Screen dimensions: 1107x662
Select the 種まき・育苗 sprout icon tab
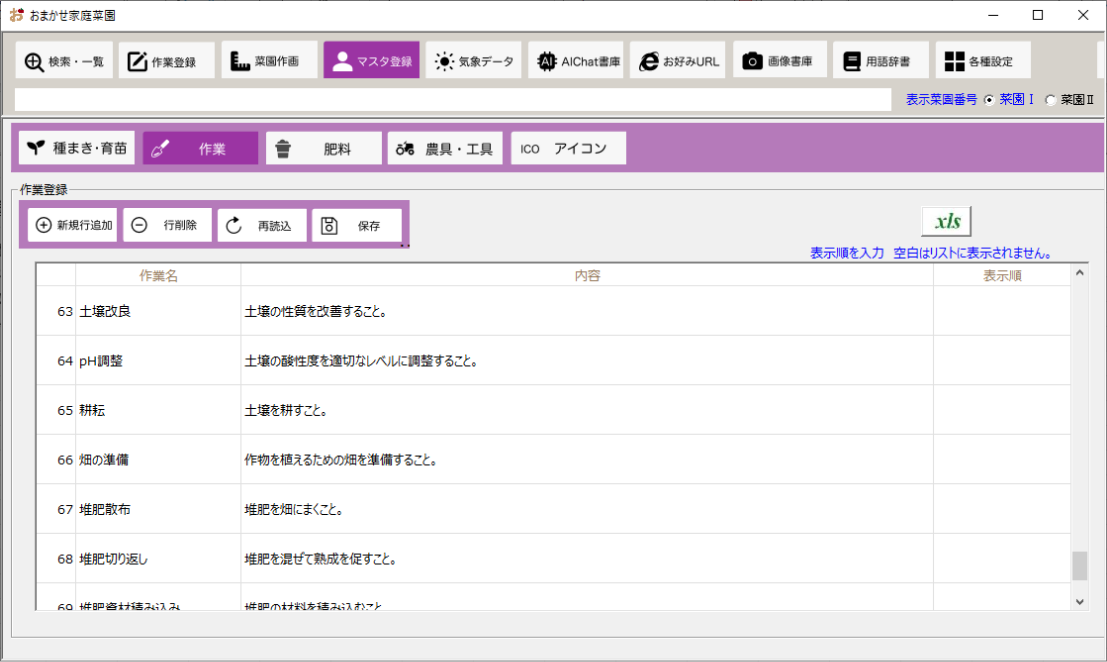click(x=76, y=147)
